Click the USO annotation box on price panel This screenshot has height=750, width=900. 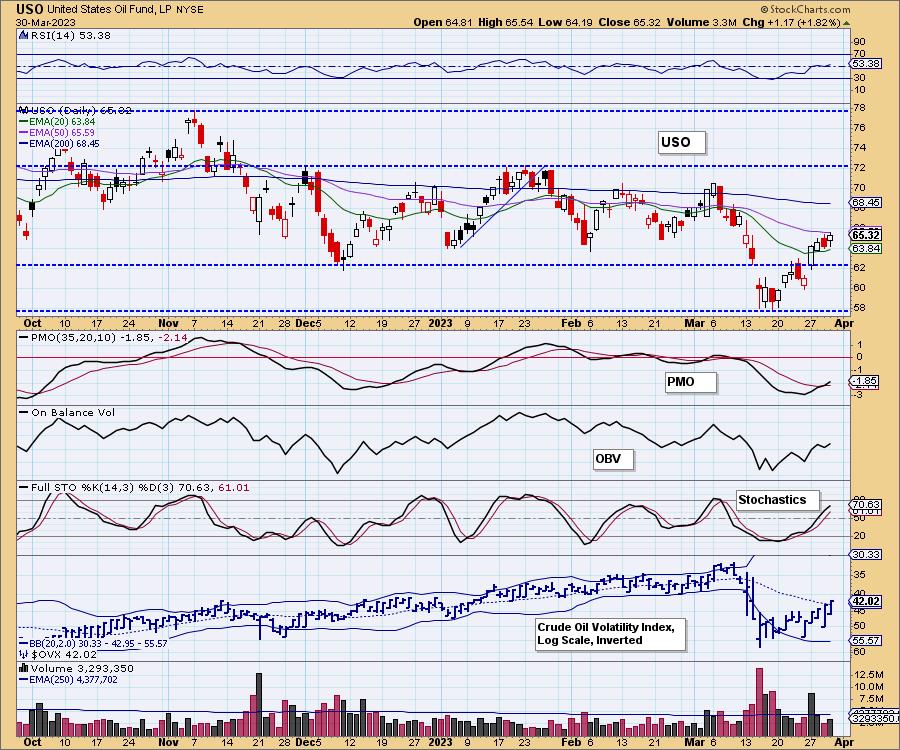682,142
